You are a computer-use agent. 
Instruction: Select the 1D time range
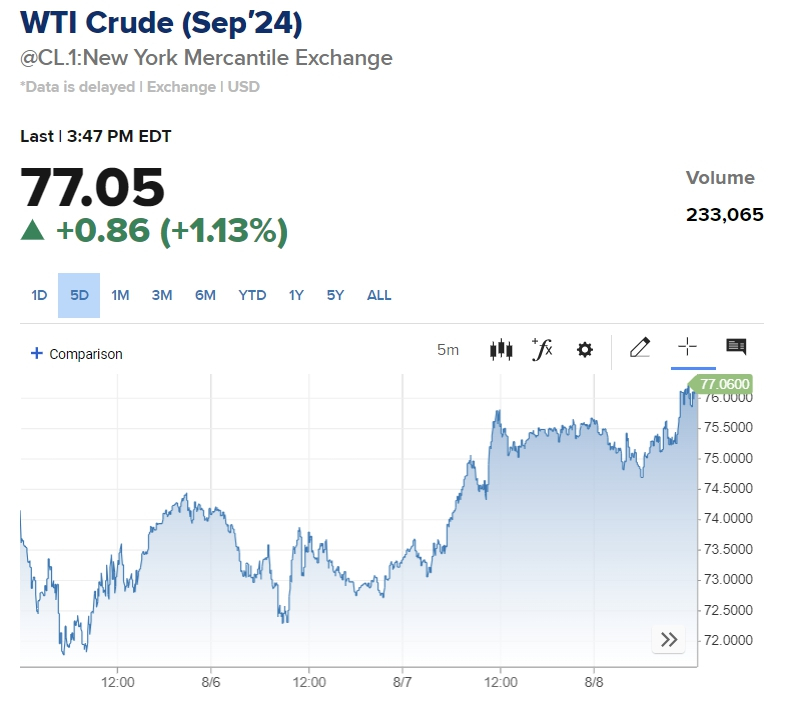[39, 295]
